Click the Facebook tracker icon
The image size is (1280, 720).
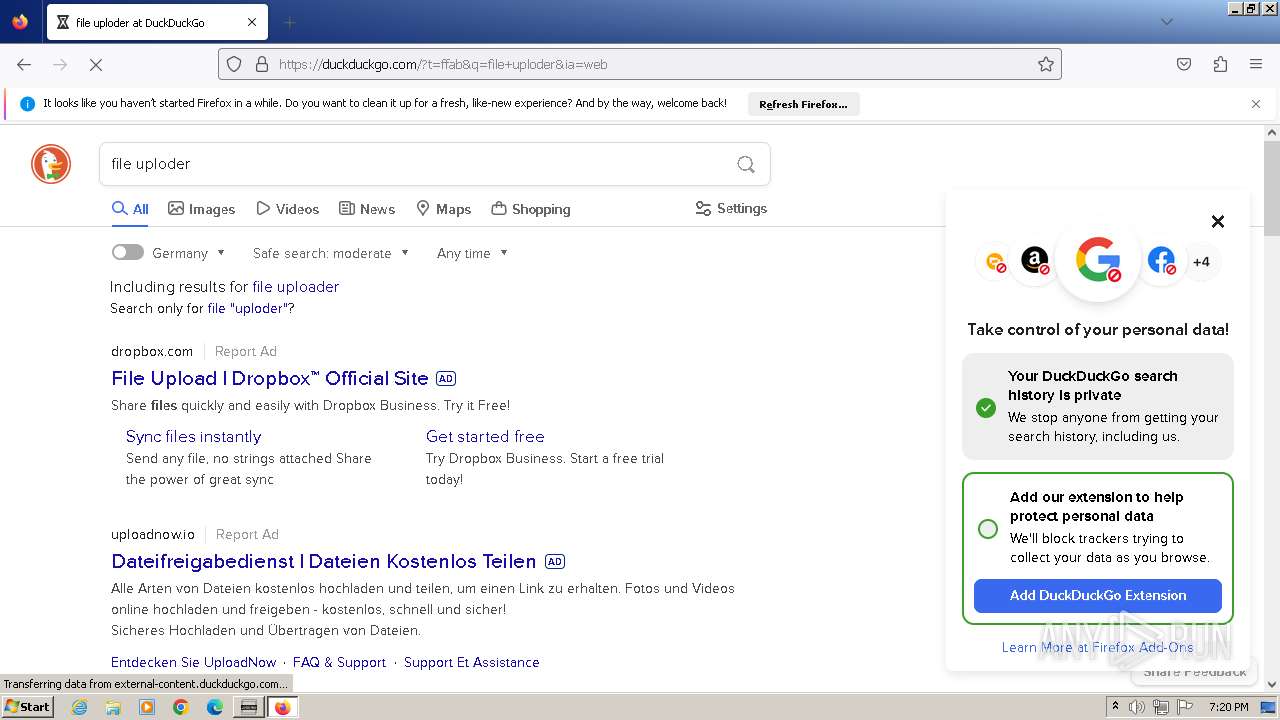1161,261
